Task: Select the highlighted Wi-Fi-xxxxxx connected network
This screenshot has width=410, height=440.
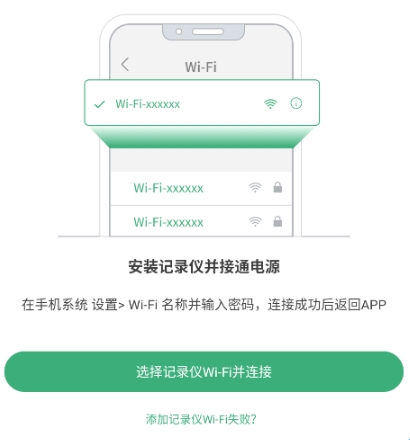Action: (202, 103)
